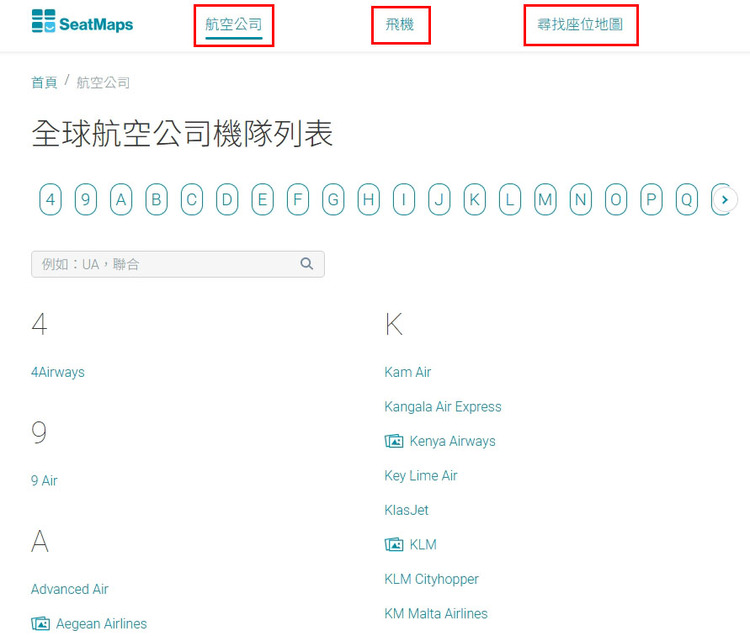Filter airlines by letter P
Viewport: 750px width, 636px height.
point(651,199)
